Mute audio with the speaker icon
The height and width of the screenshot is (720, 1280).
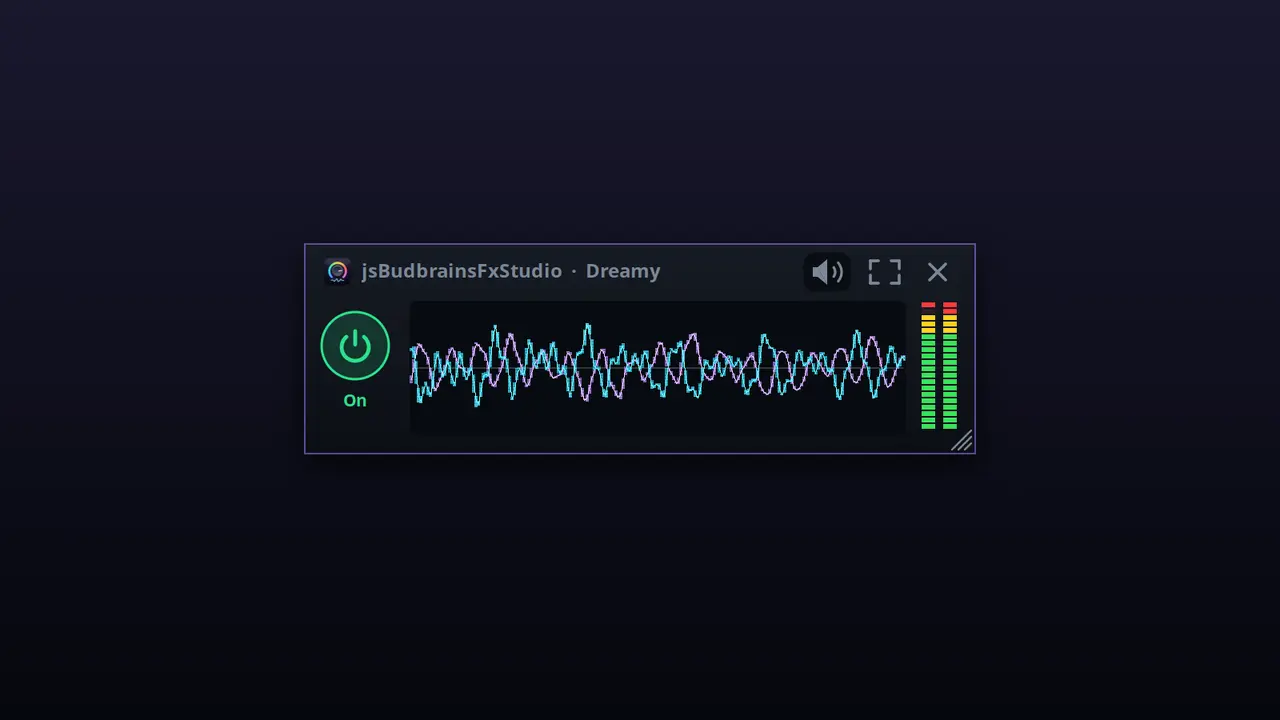827,272
